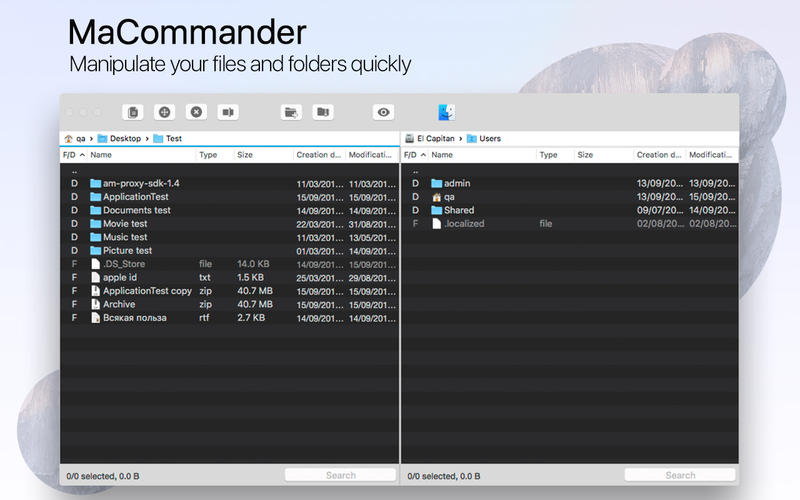Open Finder via the toolbar Finder icon
The width and height of the screenshot is (800, 500).
pos(446,112)
